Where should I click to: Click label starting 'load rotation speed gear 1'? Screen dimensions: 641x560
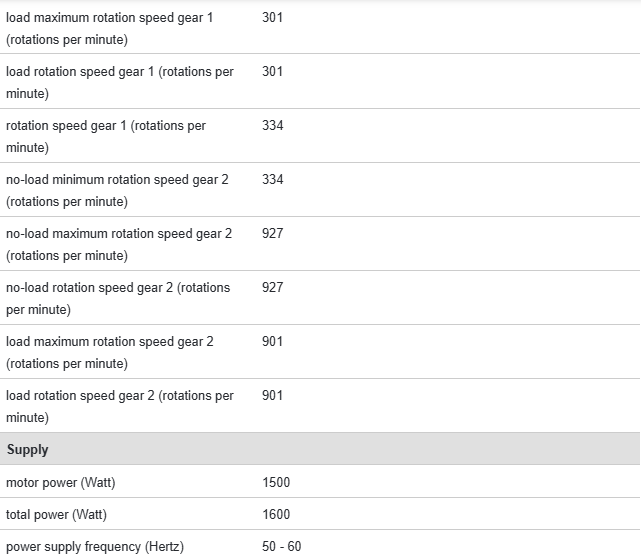point(119,83)
